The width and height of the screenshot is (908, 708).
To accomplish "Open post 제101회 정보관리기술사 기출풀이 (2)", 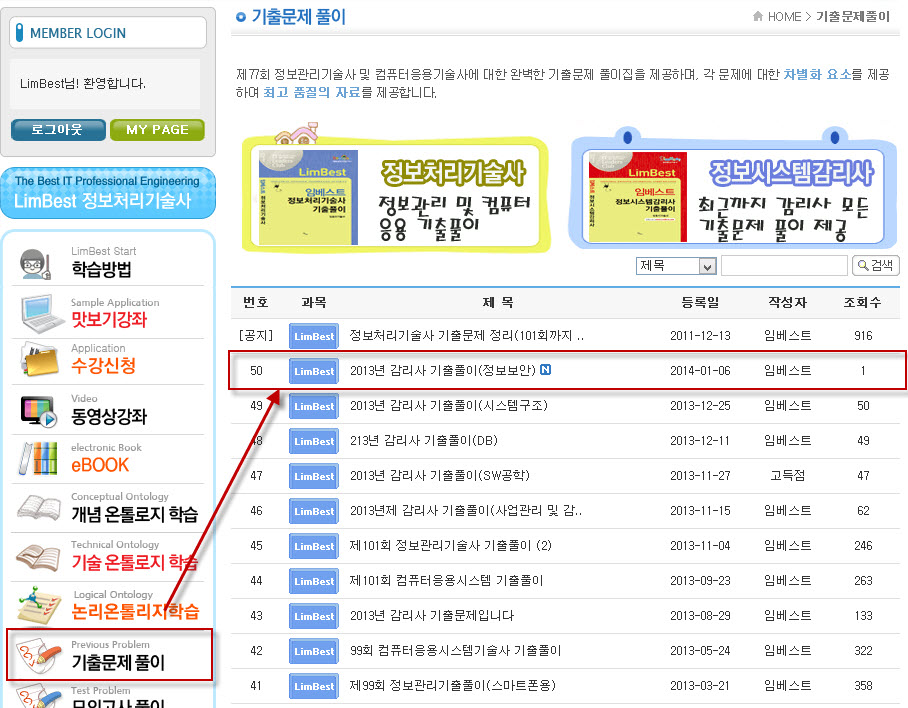I will [x=451, y=545].
